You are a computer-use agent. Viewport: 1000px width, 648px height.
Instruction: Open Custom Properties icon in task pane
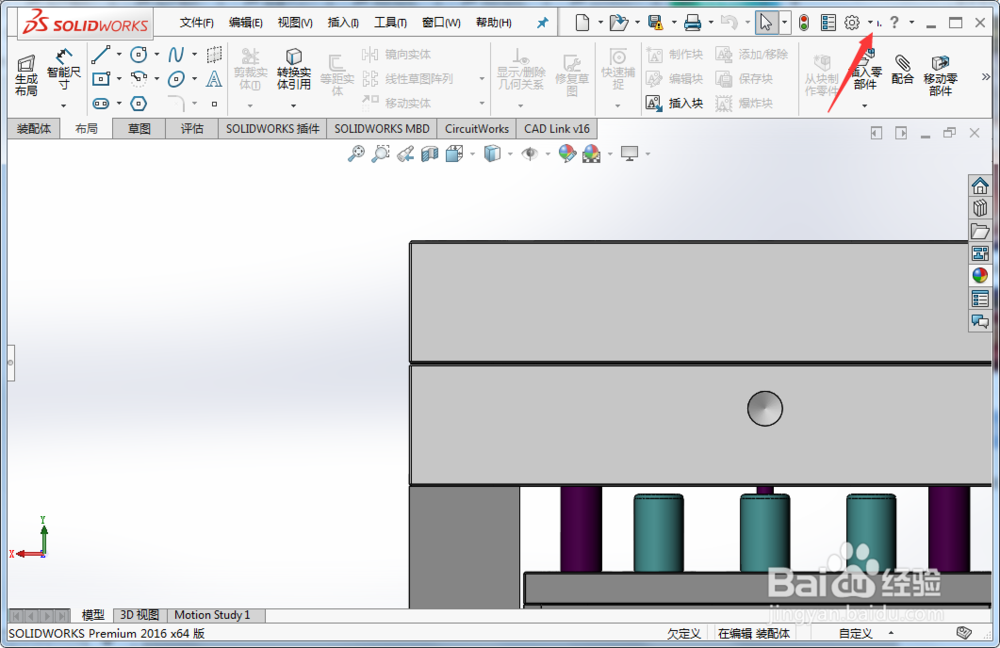tap(980, 298)
